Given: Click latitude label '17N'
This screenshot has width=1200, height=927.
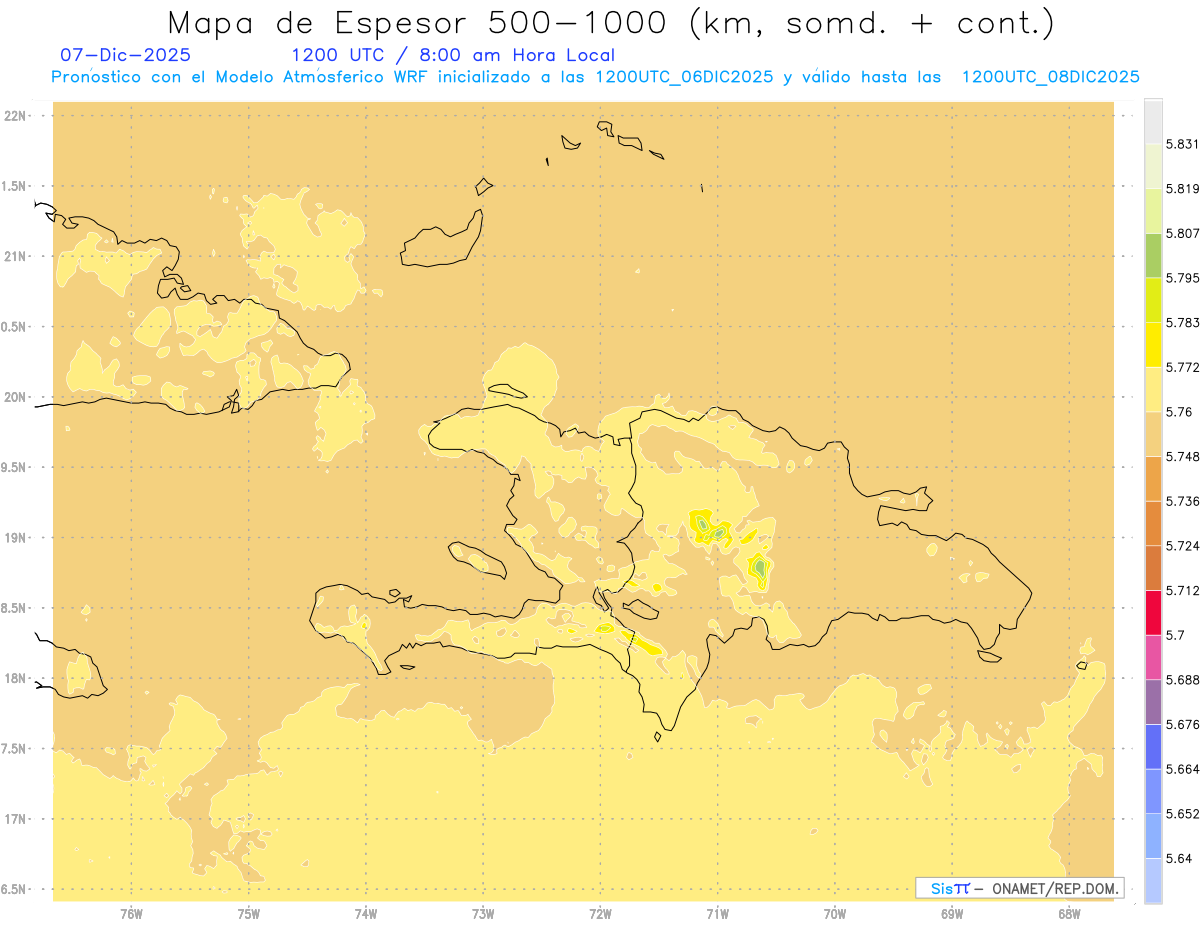Looking at the screenshot, I should pos(15,819).
